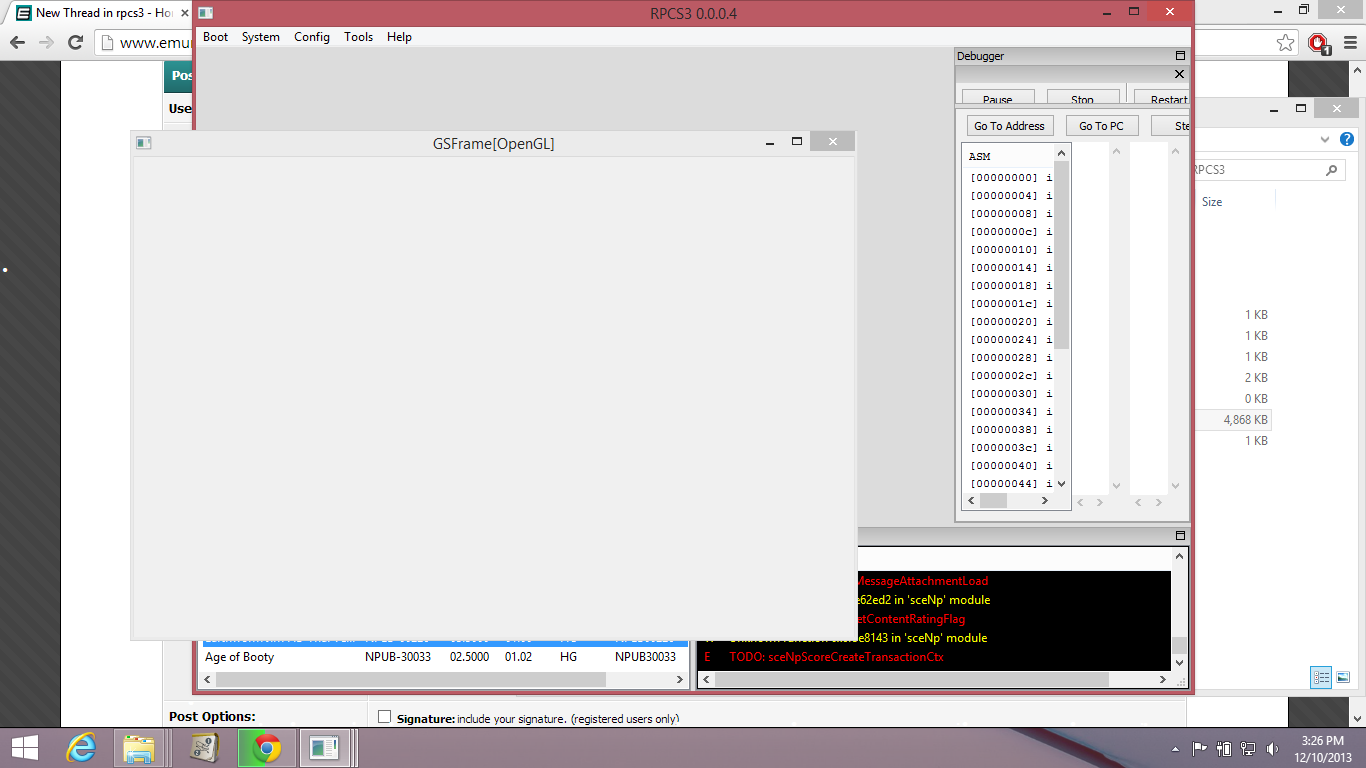Expand the Explorer ribbon chevron
The width and height of the screenshot is (1366, 768).
pos(1325,140)
